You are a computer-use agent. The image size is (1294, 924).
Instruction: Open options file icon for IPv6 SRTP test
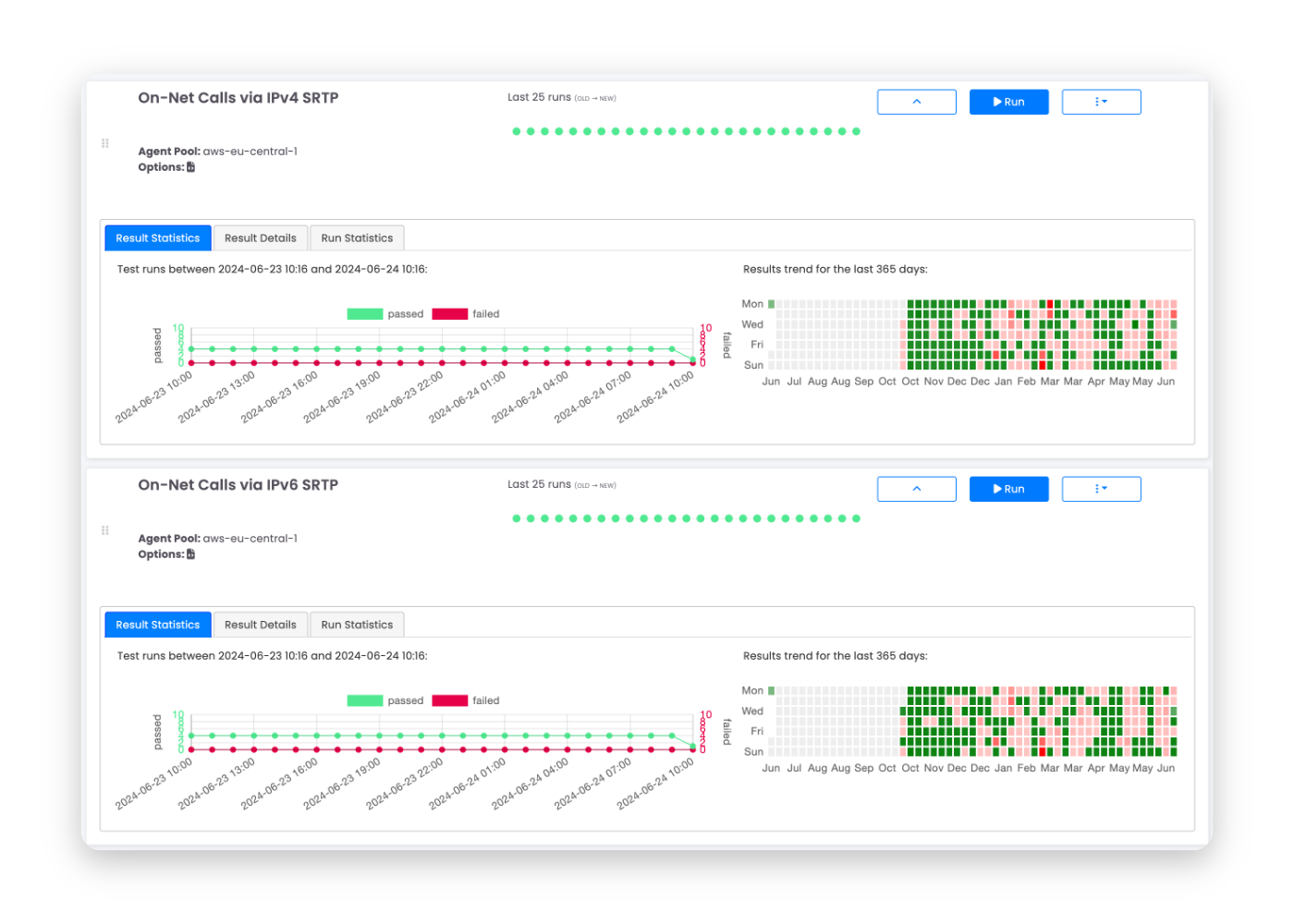(x=191, y=554)
